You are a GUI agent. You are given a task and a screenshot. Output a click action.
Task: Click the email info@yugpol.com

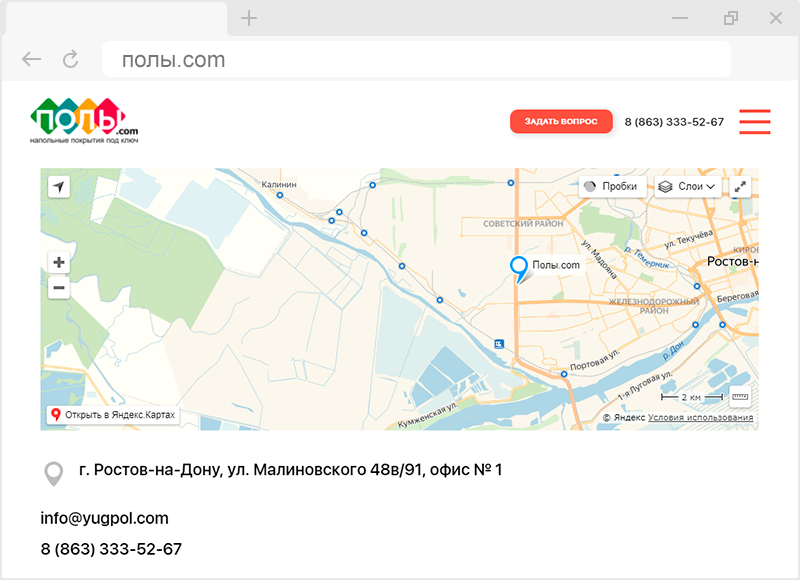105,518
